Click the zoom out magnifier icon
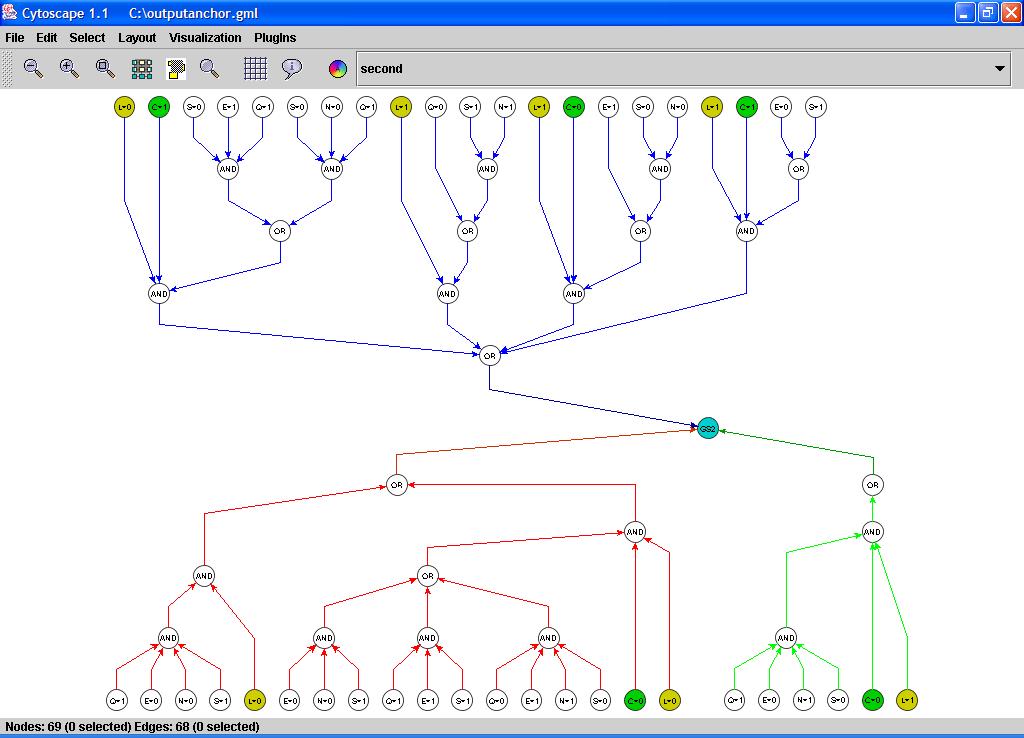 (x=33, y=68)
